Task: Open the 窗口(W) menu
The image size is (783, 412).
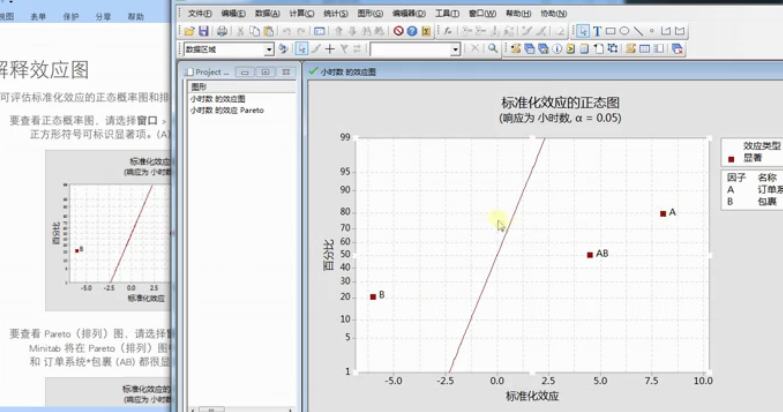Action: click(x=482, y=13)
